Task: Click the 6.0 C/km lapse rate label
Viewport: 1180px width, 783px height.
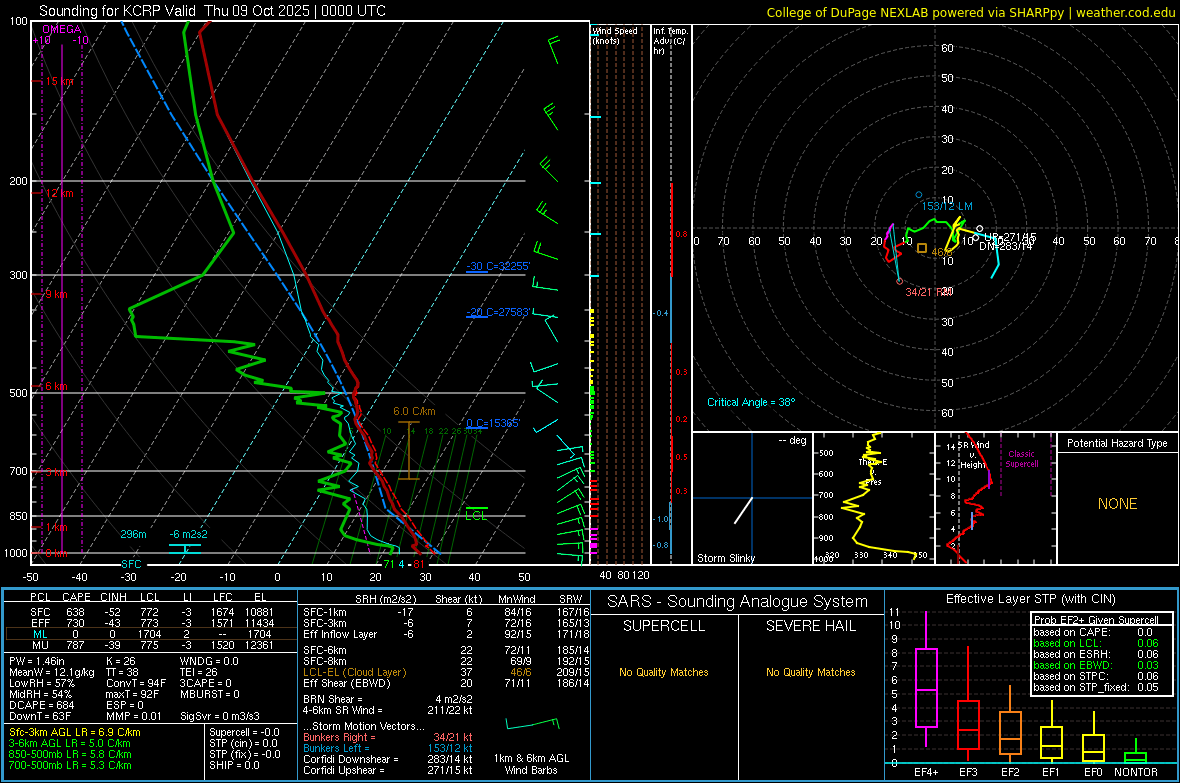Action: tap(414, 411)
